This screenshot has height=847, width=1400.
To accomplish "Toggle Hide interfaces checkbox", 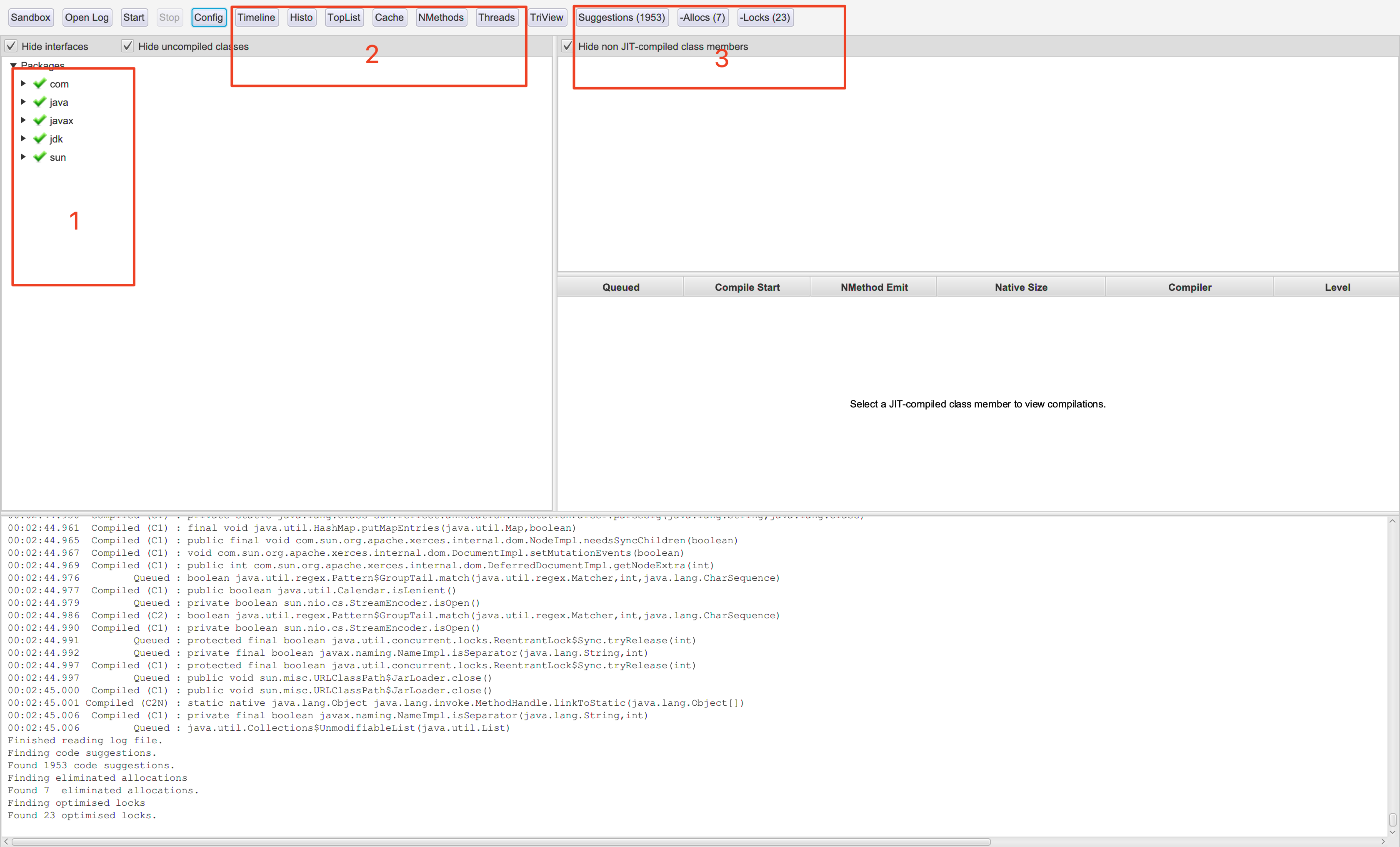I will click(10, 46).
